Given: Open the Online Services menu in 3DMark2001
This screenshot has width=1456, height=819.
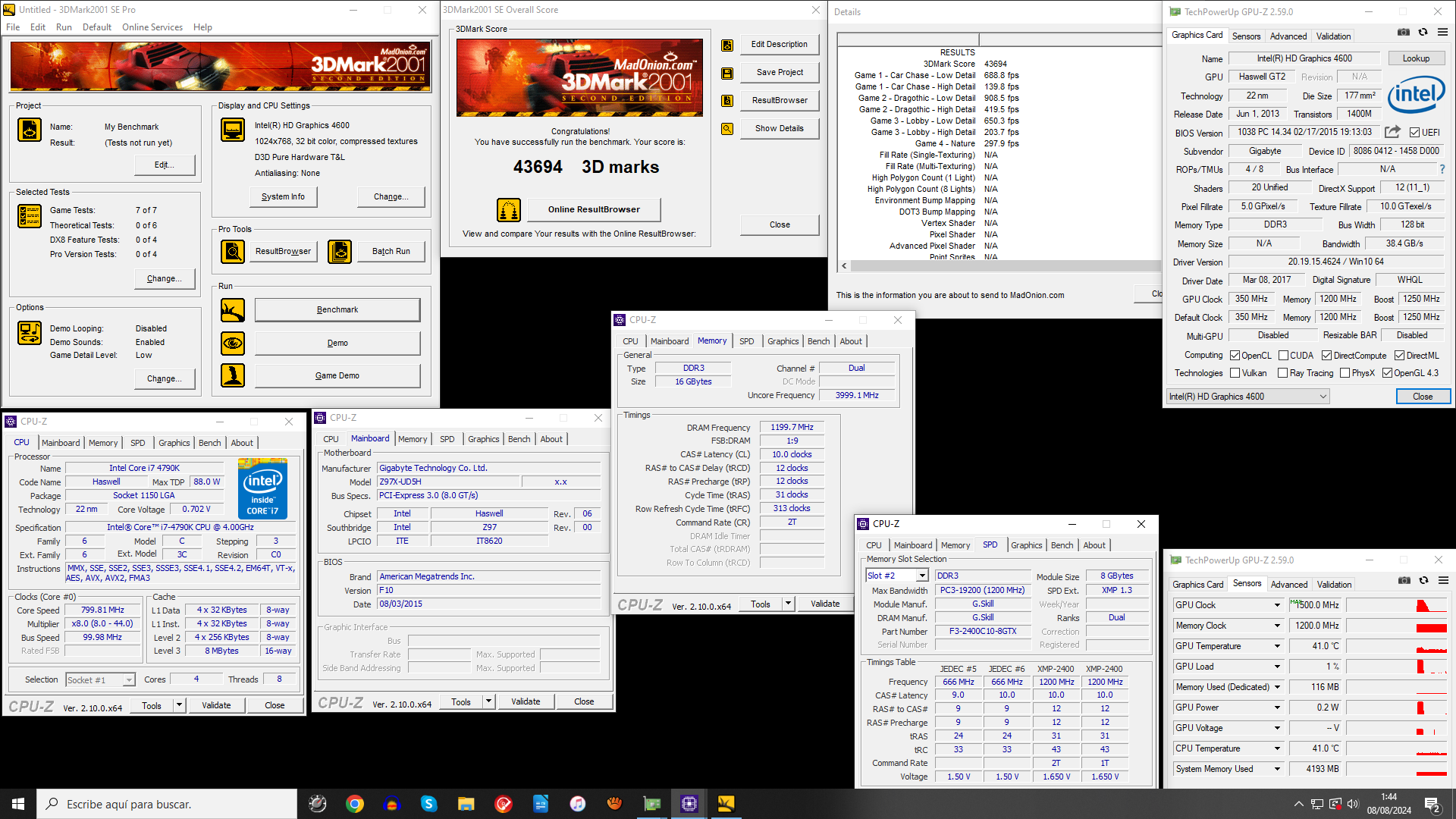Looking at the screenshot, I should pos(152,27).
